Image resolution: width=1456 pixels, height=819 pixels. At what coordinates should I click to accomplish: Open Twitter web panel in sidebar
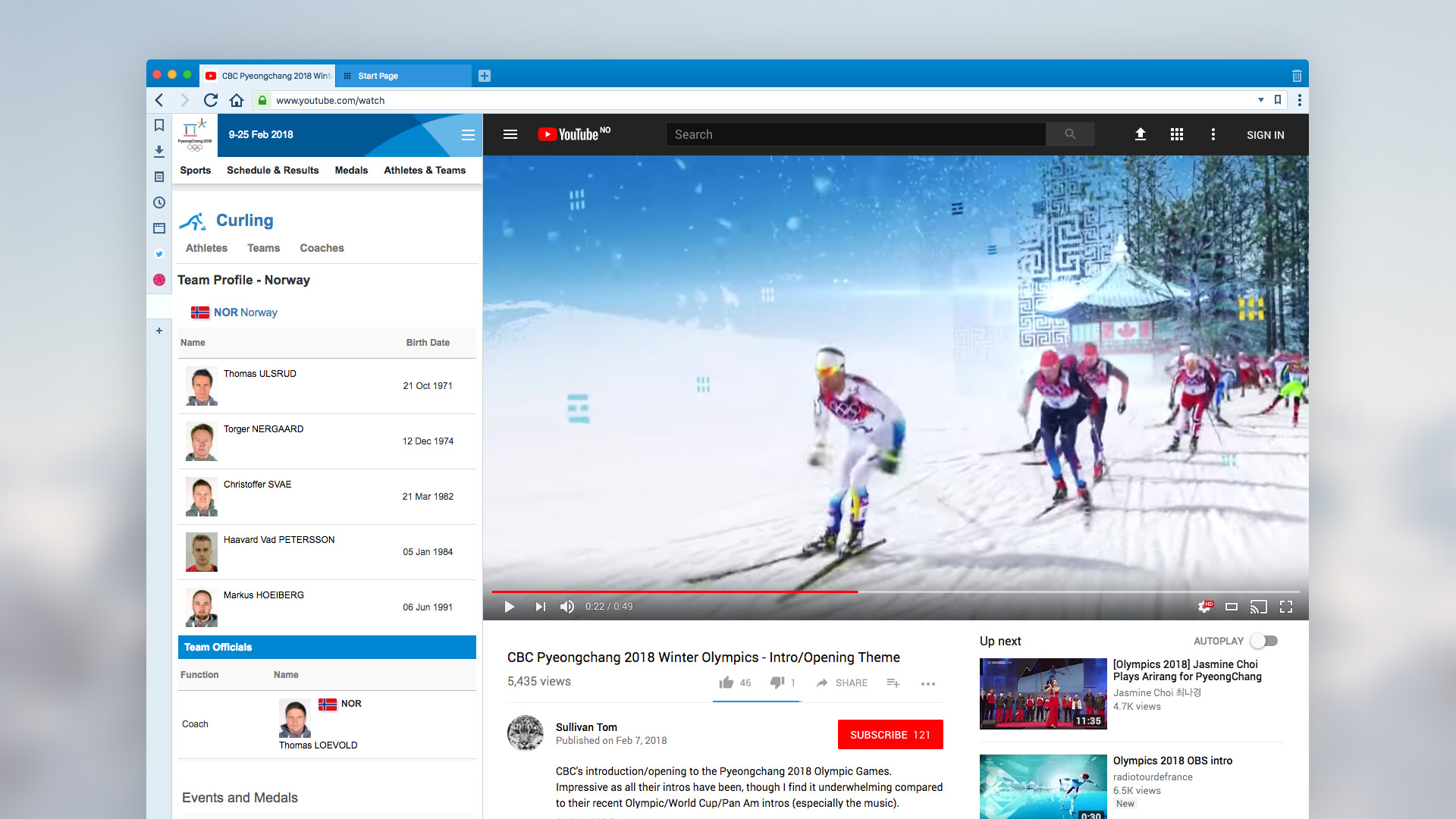159,254
